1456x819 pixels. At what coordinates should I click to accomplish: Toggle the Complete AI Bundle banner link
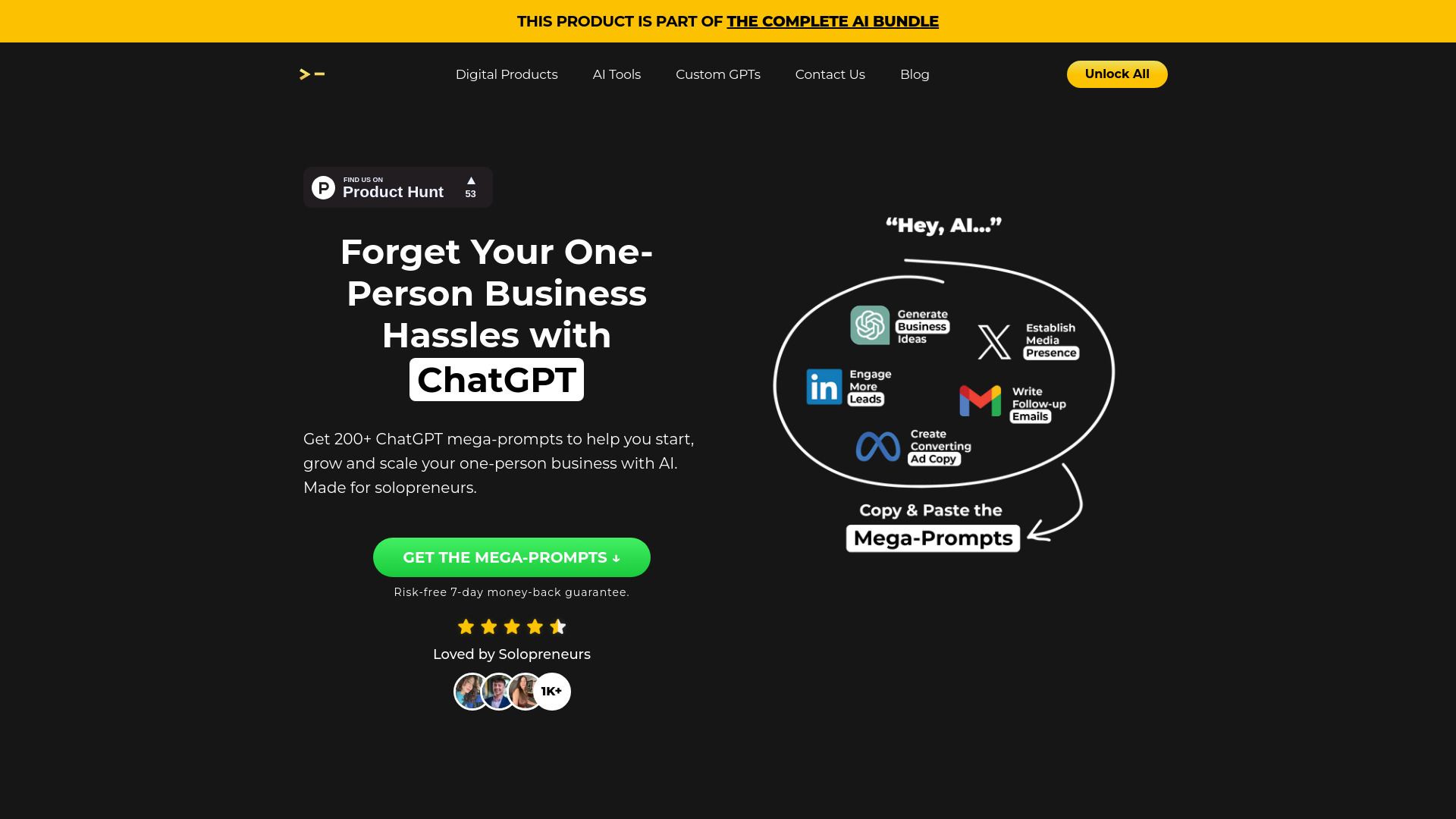[832, 21]
